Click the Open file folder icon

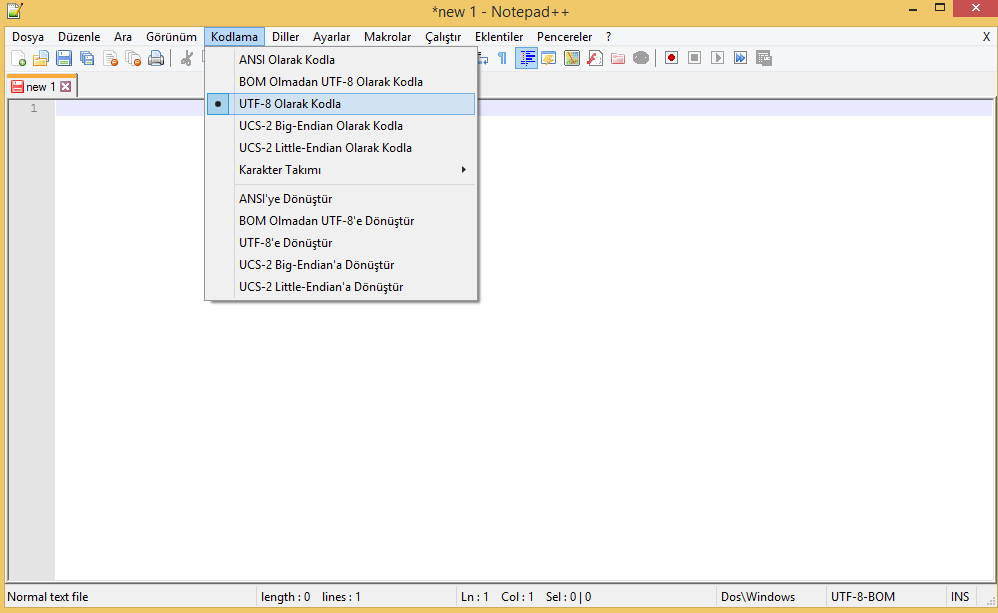41,59
